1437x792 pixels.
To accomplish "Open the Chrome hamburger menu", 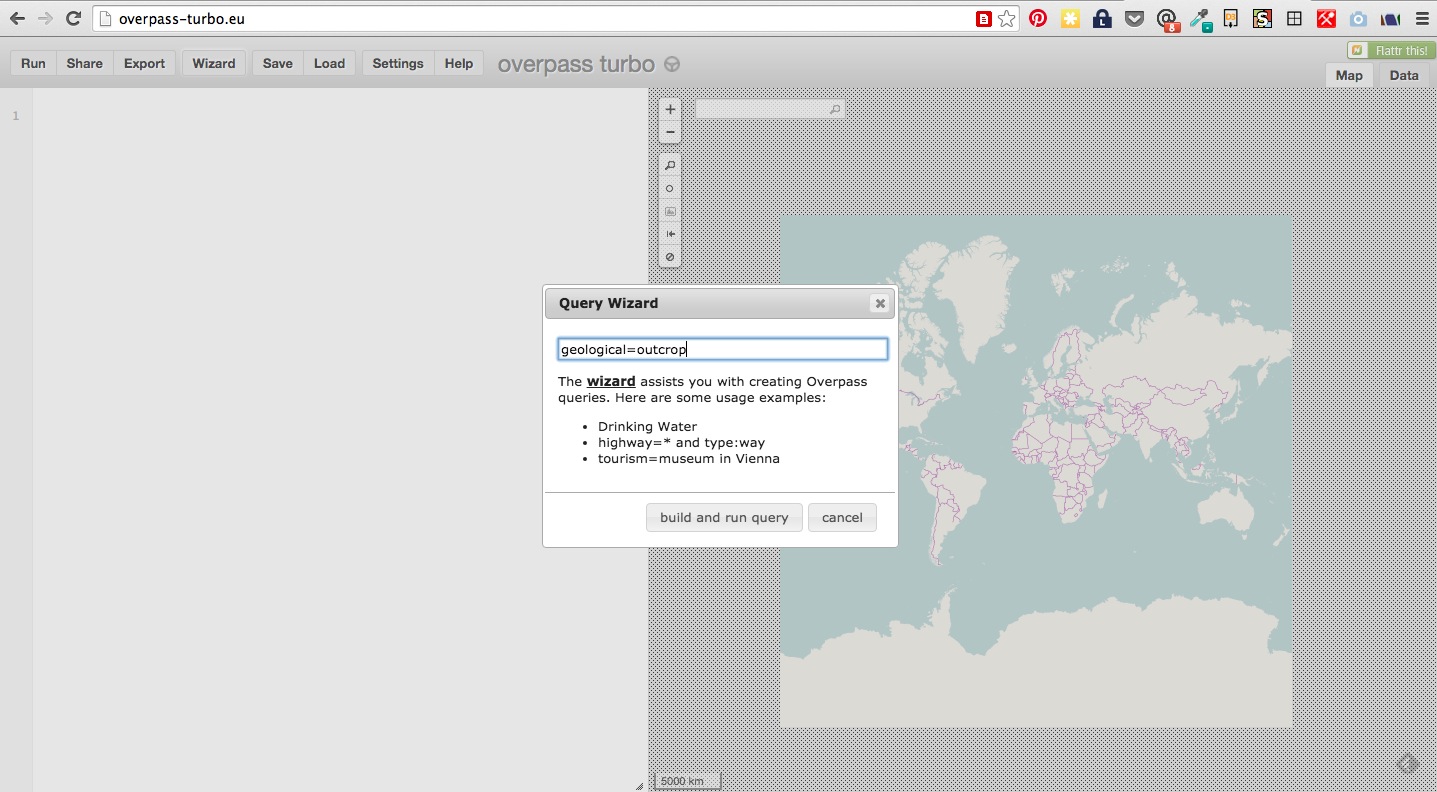I will (x=1421, y=18).
